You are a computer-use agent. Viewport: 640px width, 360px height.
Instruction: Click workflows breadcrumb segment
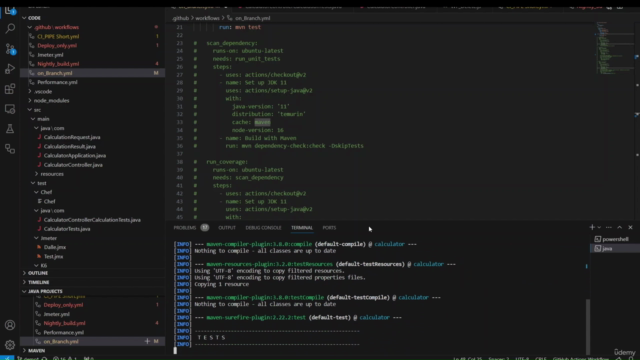click(x=207, y=18)
